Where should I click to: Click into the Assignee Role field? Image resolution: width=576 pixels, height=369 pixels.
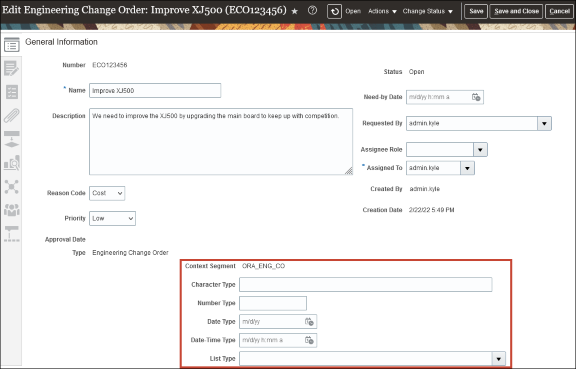click(440, 150)
